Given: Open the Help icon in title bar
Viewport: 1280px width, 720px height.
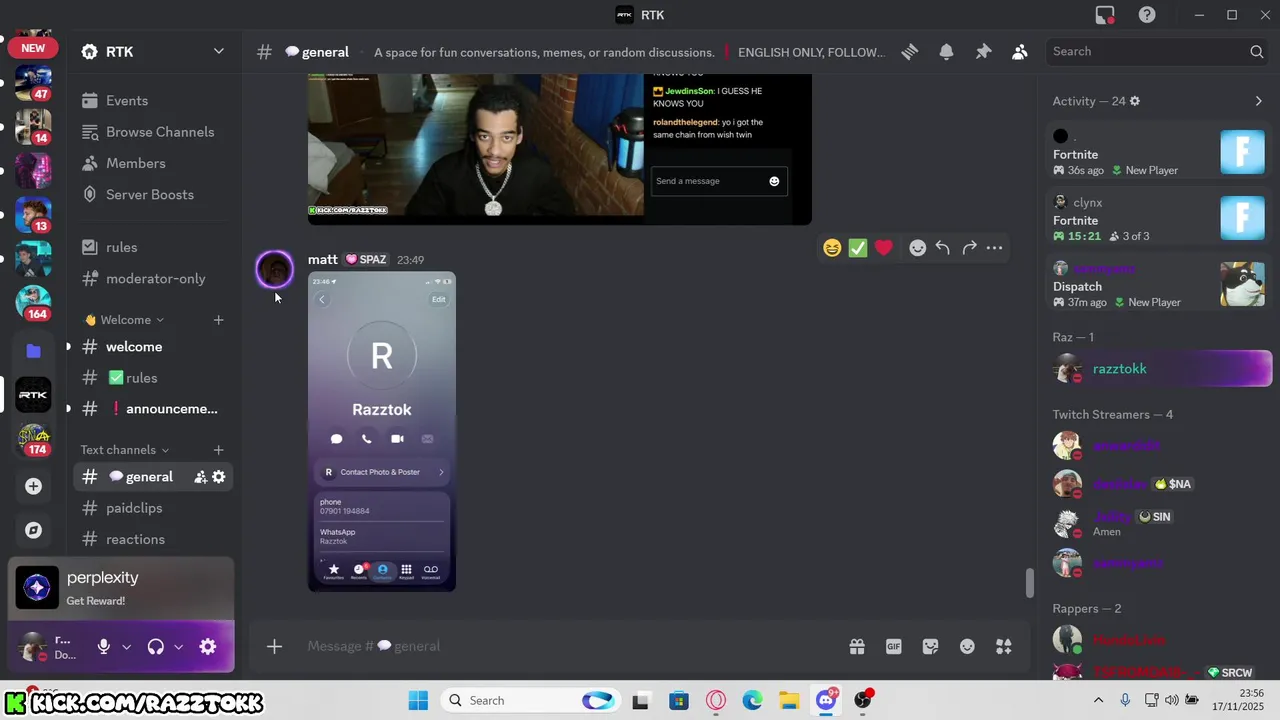Looking at the screenshot, I should tap(1147, 15).
